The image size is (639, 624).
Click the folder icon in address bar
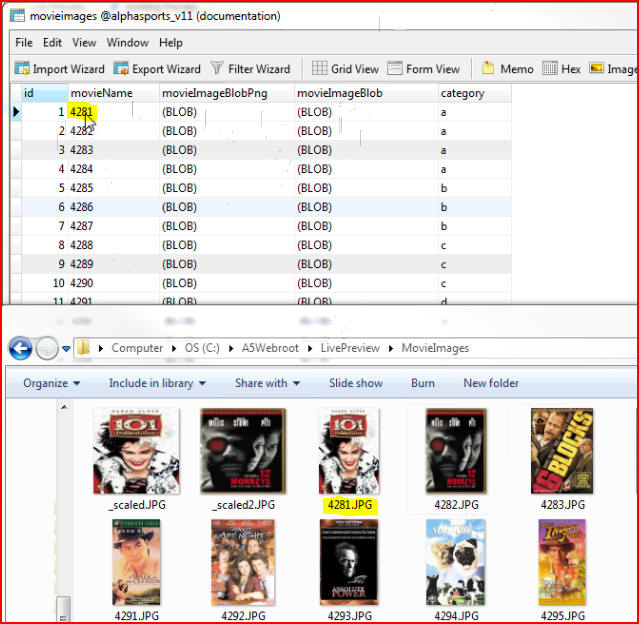click(x=83, y=348)
